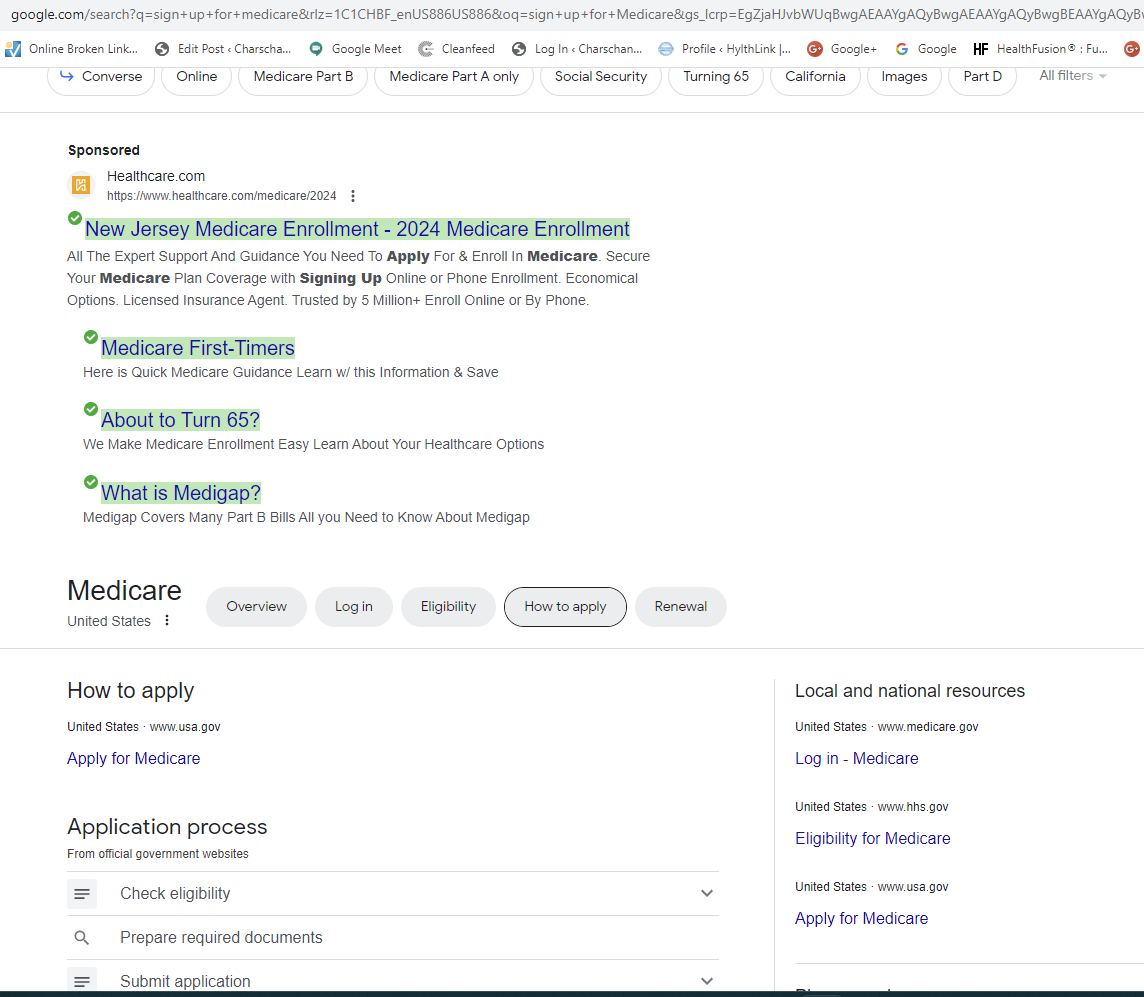Image resolution: width=1144 pixels, height=997 pixels.
Task: Click the search icon beside Prepare required documents
Action: click(82, 938)
